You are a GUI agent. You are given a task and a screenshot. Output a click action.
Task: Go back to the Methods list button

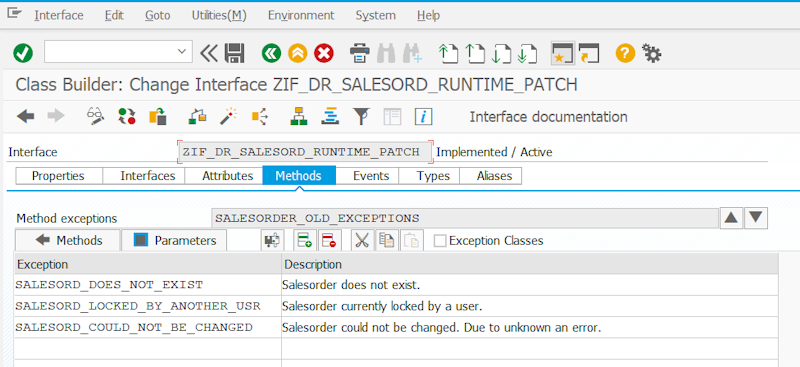point(69,240)
